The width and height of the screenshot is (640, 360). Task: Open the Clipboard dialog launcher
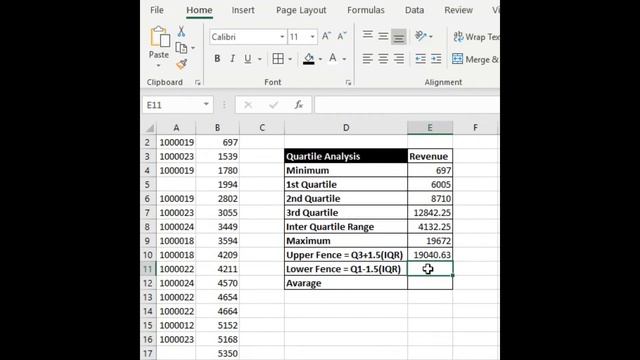click(198, 82)
